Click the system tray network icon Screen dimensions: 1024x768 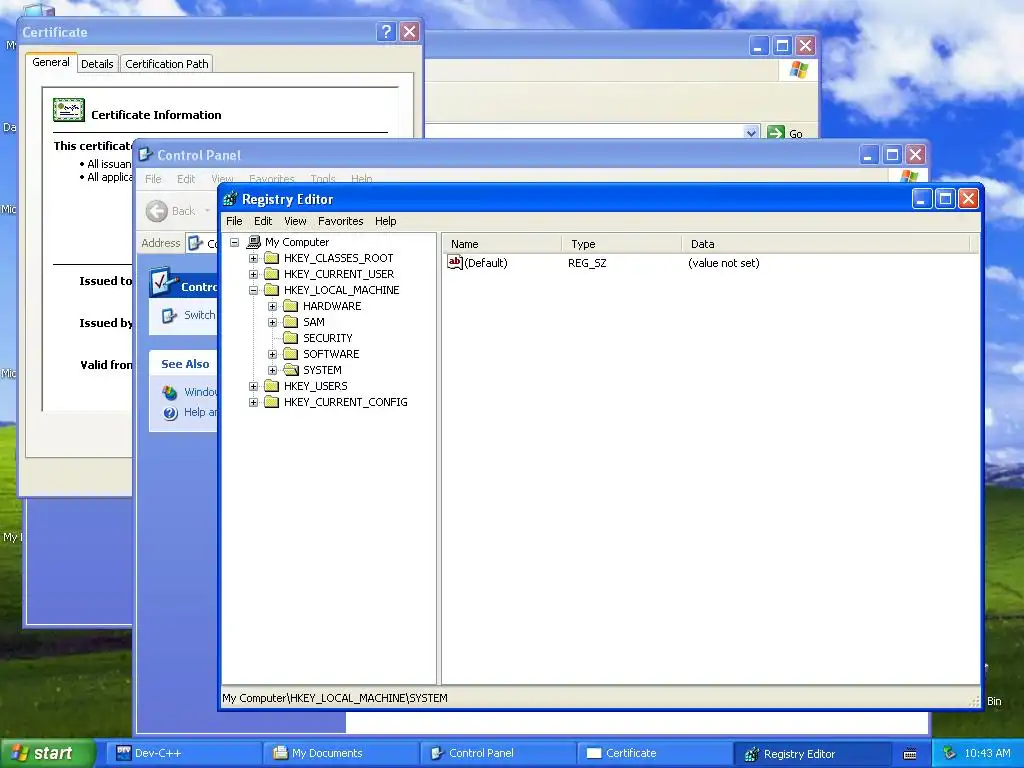[950, 754]
